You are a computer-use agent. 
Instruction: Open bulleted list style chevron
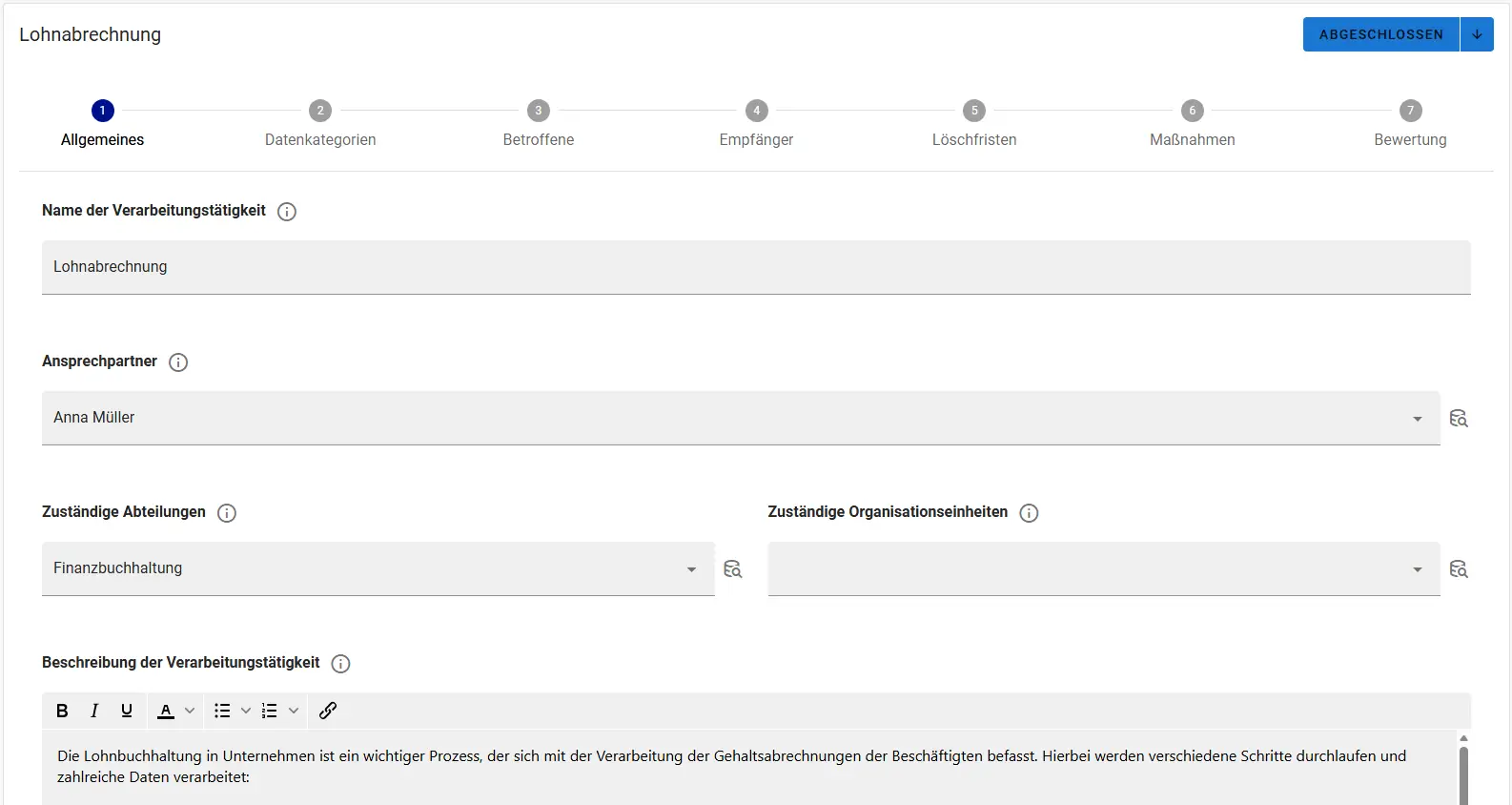(246, 711)
